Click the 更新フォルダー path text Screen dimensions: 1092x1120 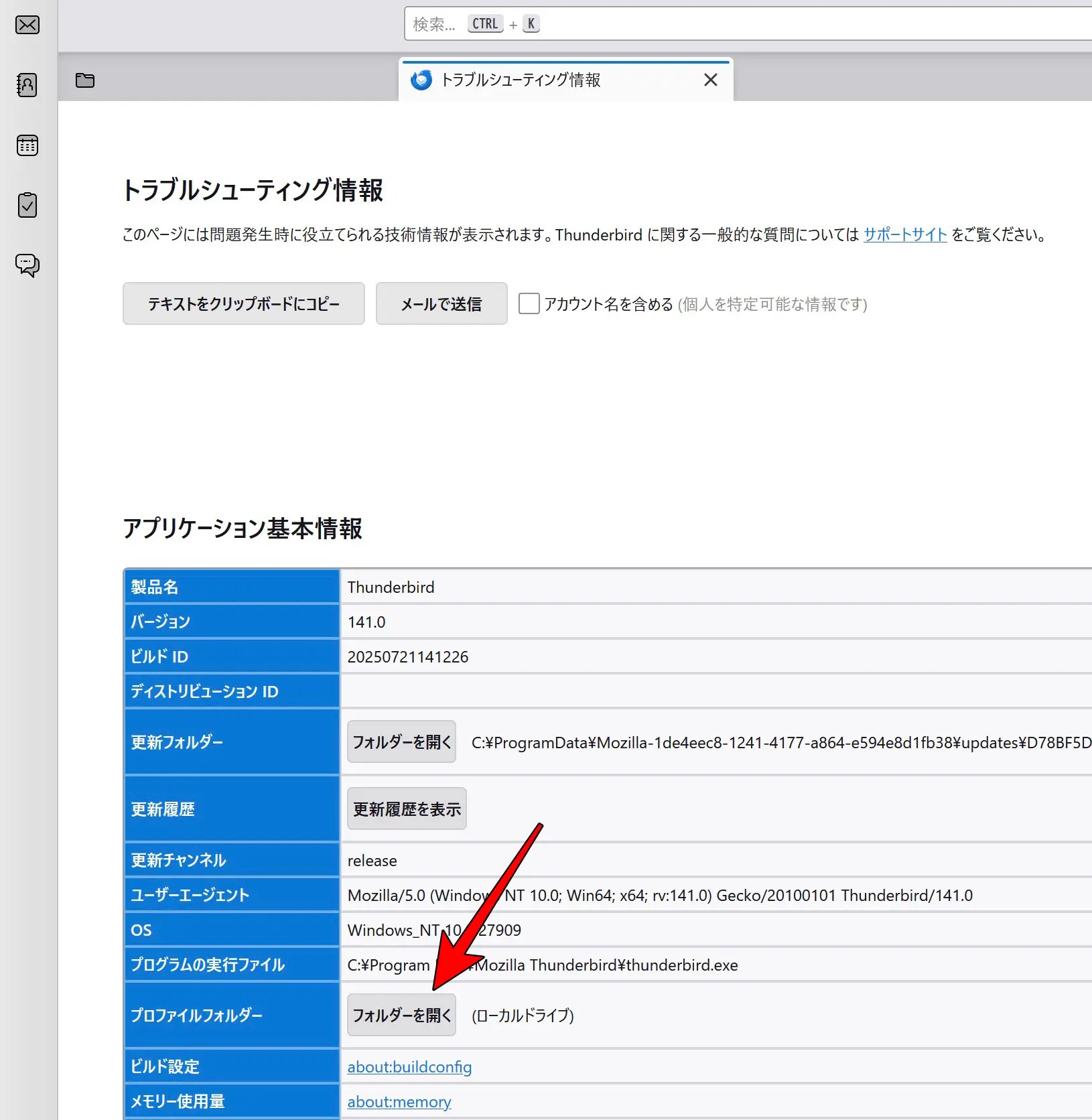pos(782,742)
